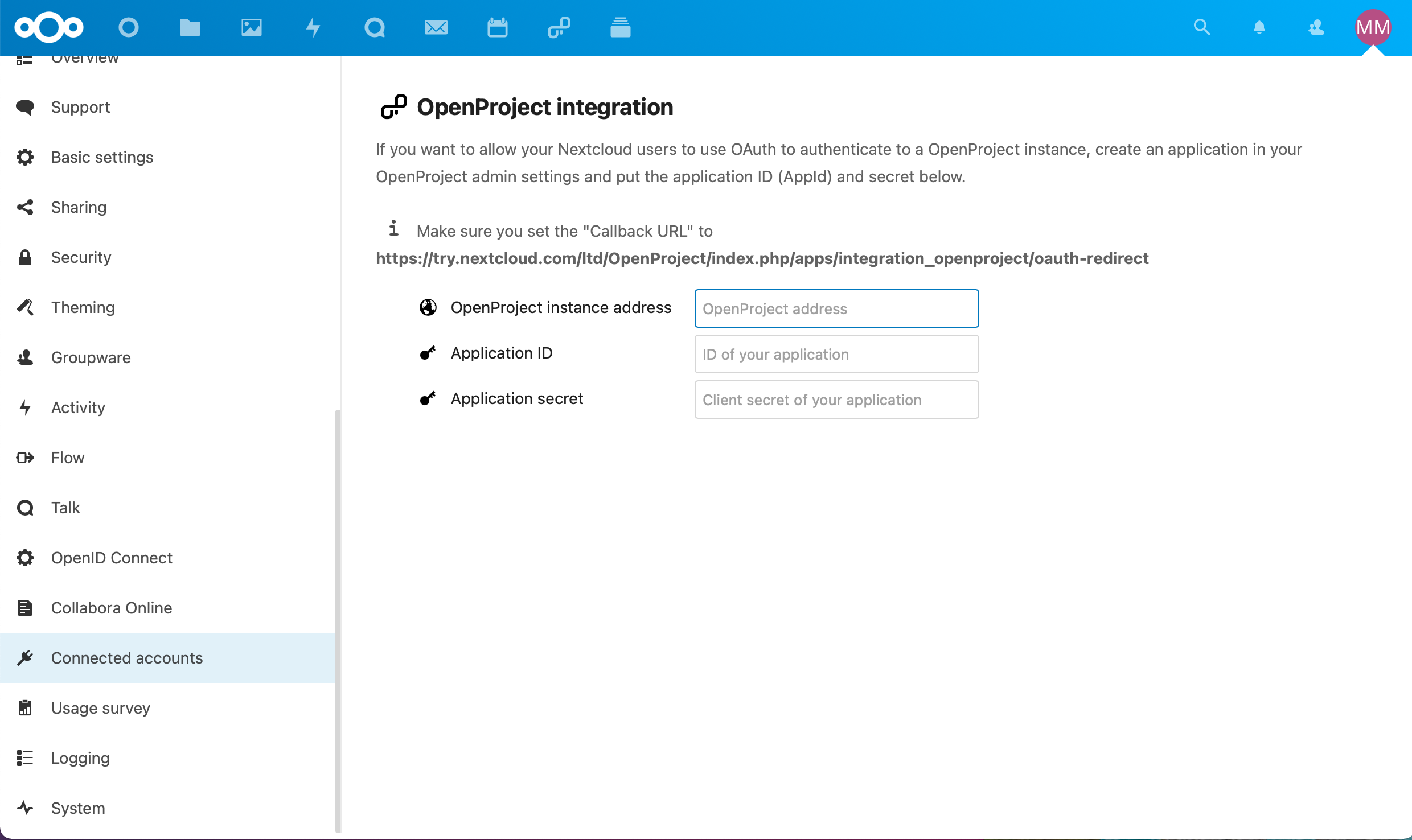Open Usage survey settings
1412x840 pixels.
(167, 708)
